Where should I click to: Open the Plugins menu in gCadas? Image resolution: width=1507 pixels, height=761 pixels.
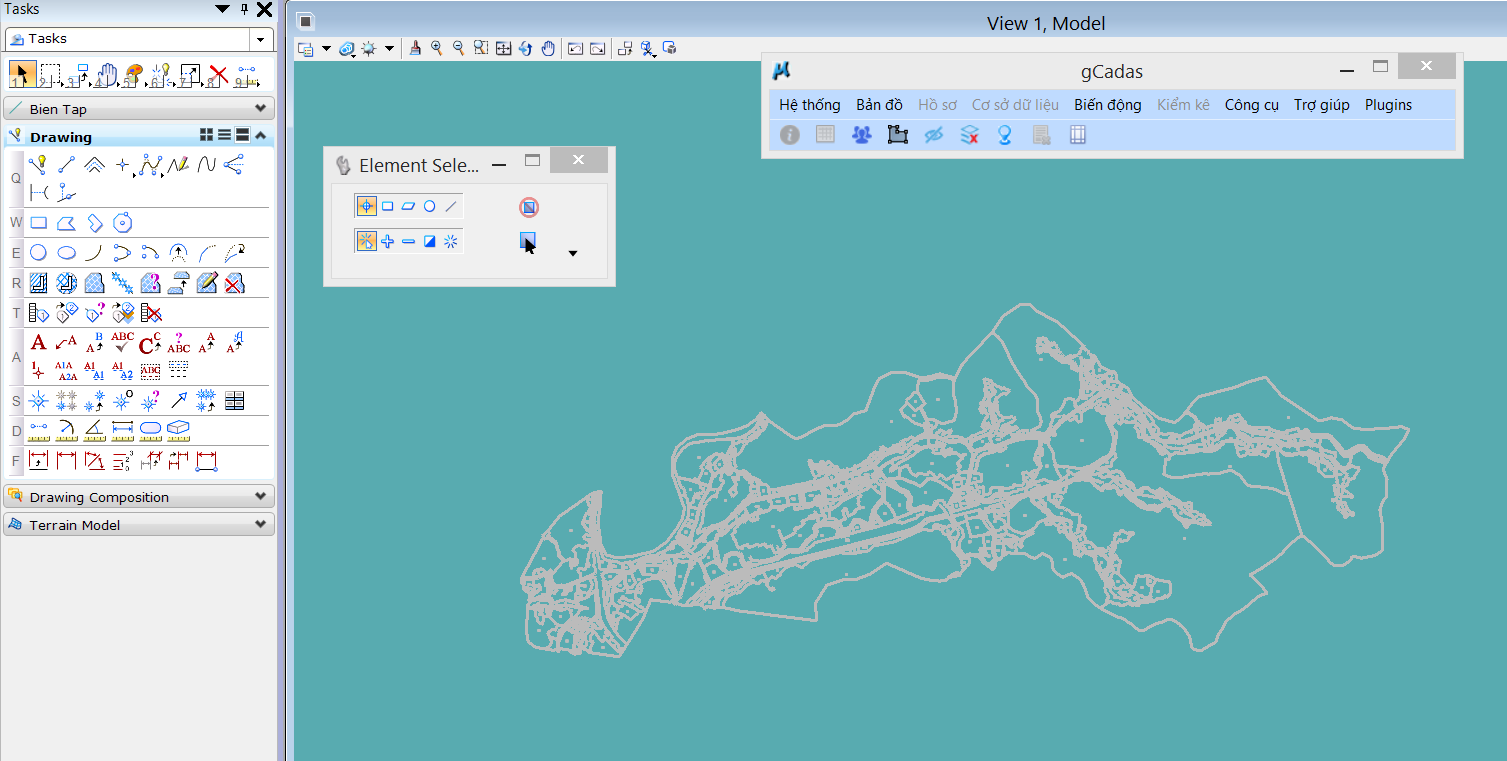[1388, 105]
